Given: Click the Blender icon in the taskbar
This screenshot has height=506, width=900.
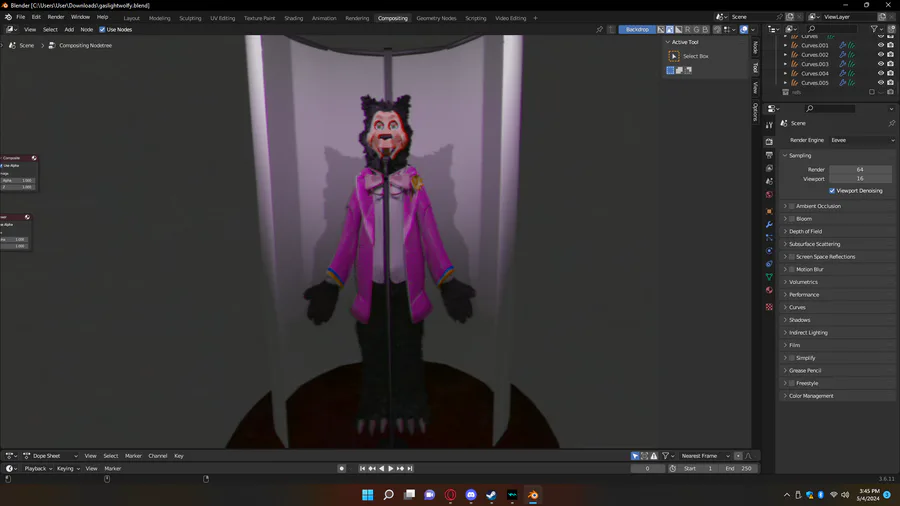Looking at the screenshot, I should pyautogui.click(x=533, y=495).
